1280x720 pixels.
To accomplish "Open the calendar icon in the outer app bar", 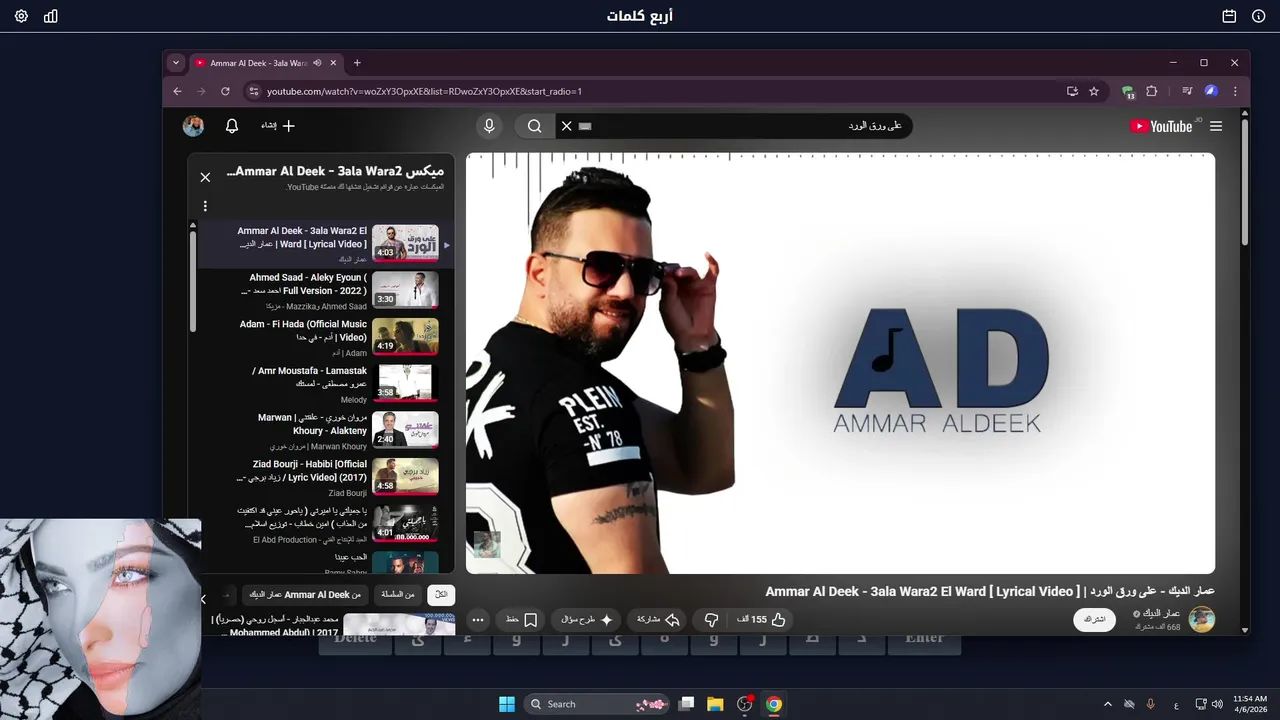I will pos(1229,16).
